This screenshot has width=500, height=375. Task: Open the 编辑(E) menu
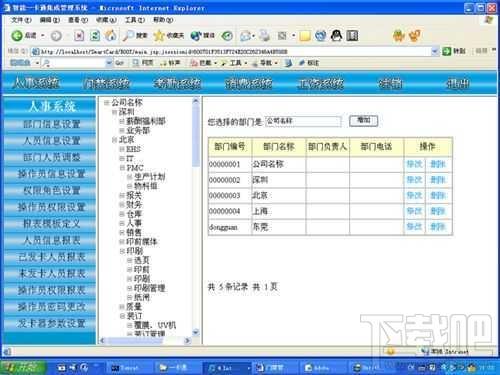pyautogui.click(x=50, y=20)
